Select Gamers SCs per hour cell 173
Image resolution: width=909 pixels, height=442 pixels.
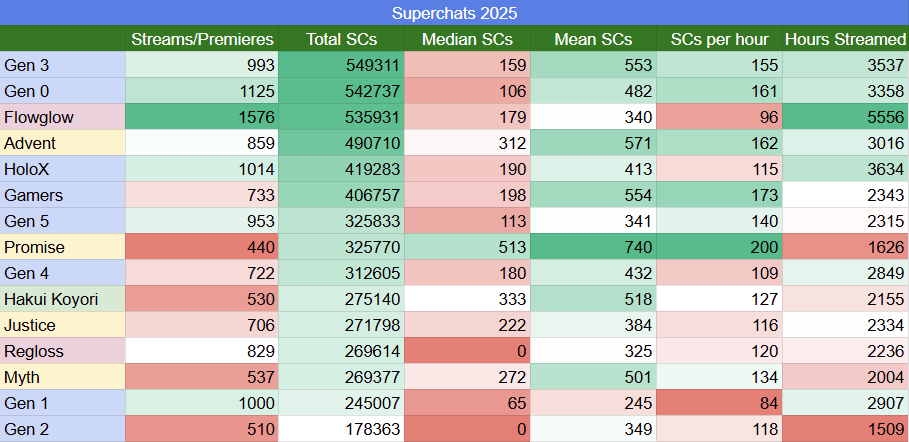(719, 195)
